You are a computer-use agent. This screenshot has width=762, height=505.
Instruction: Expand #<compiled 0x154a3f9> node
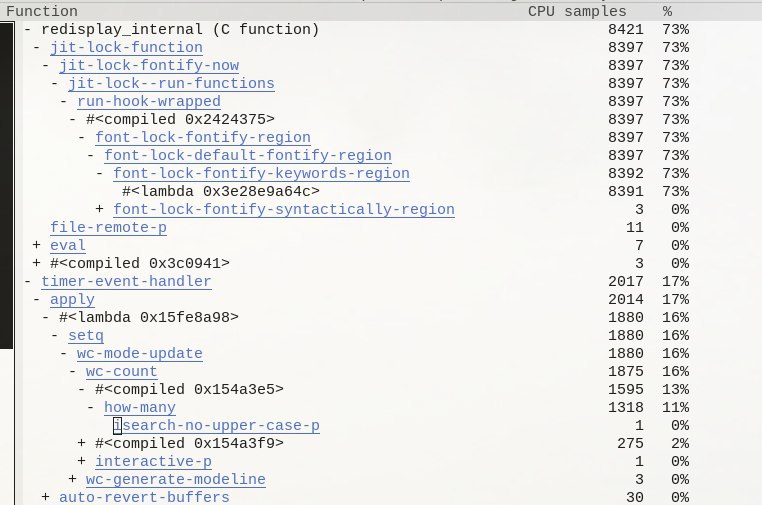point(82,443)
